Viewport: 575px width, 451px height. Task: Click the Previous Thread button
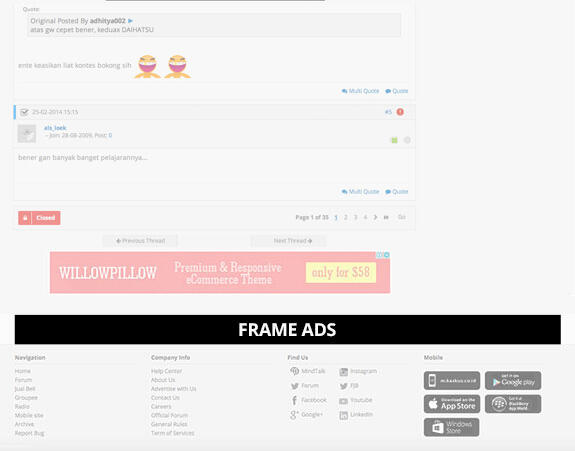tap(140, 241)
